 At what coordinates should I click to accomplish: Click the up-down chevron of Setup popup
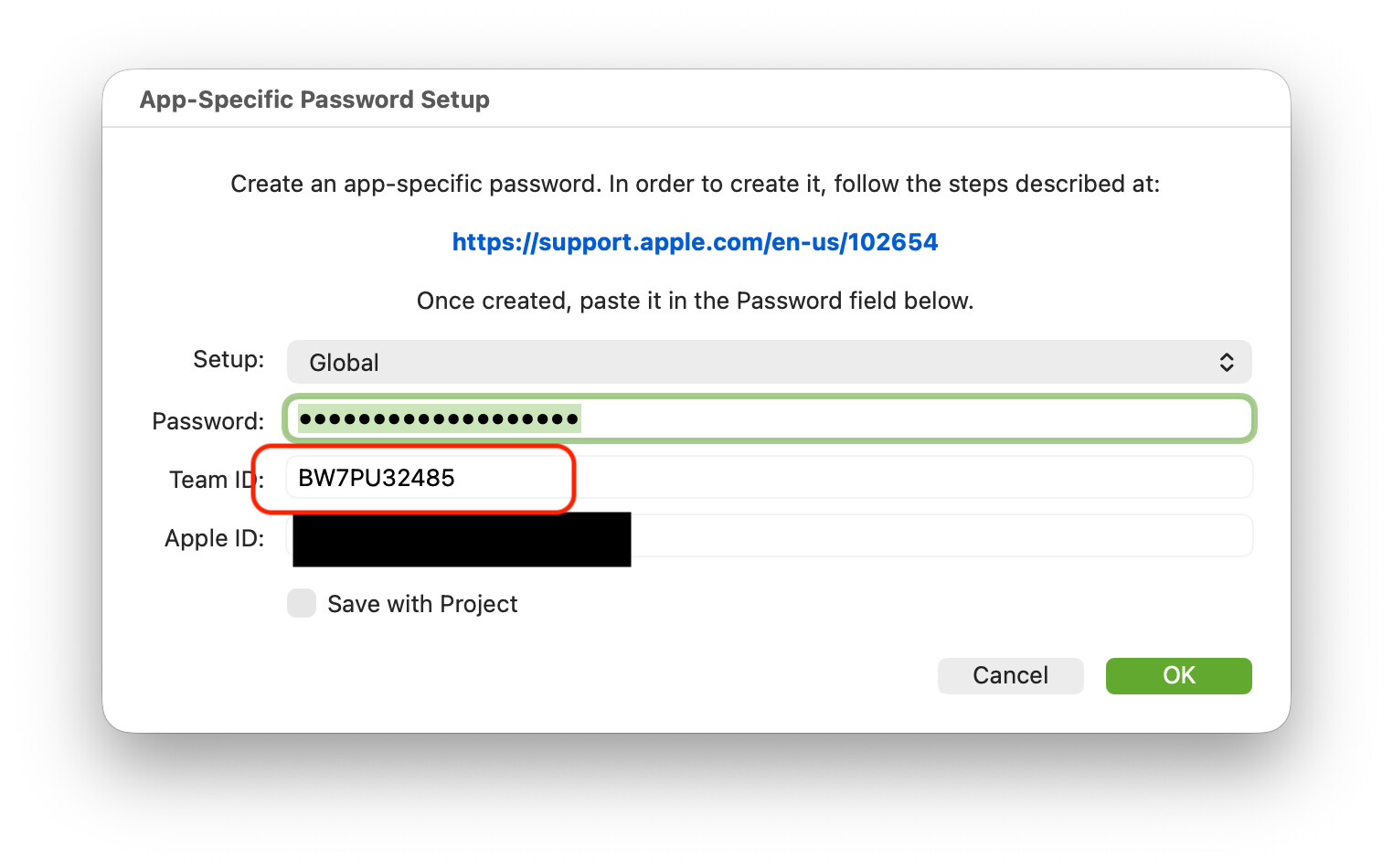pyautogui.click(x=1227, y=363)
